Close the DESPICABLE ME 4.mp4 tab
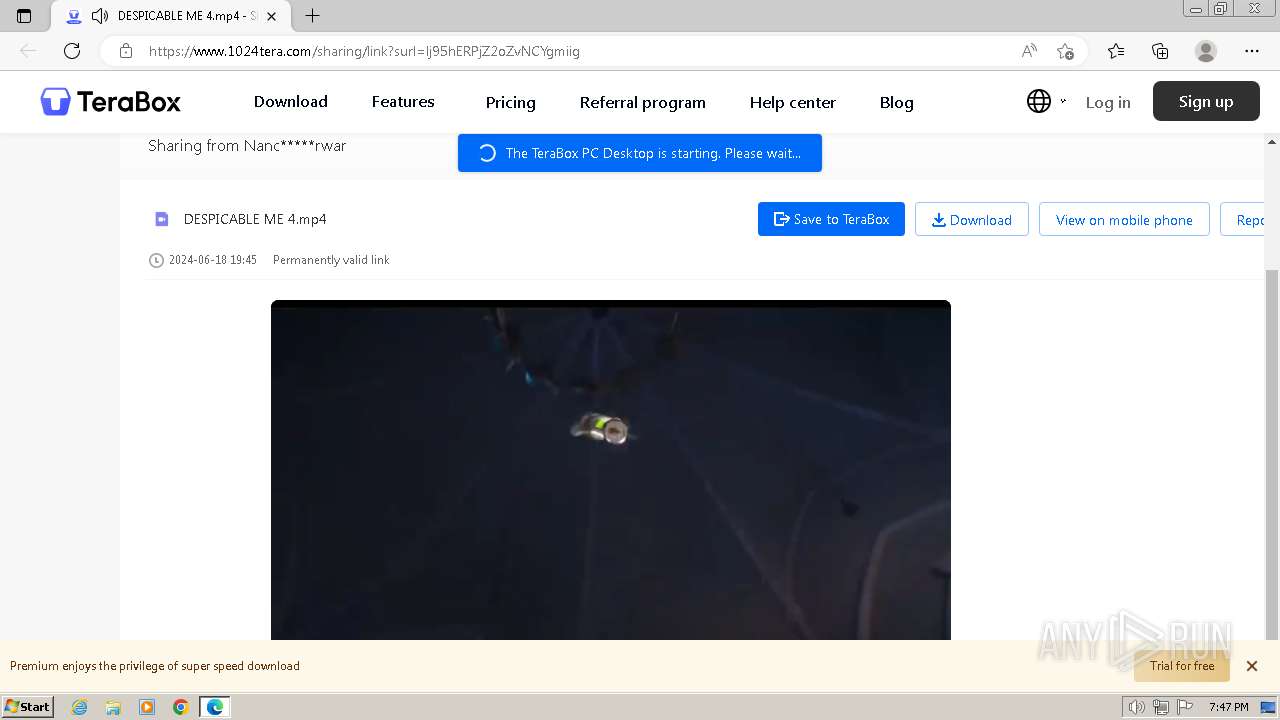1280x720 pixels. coord(271,16)
